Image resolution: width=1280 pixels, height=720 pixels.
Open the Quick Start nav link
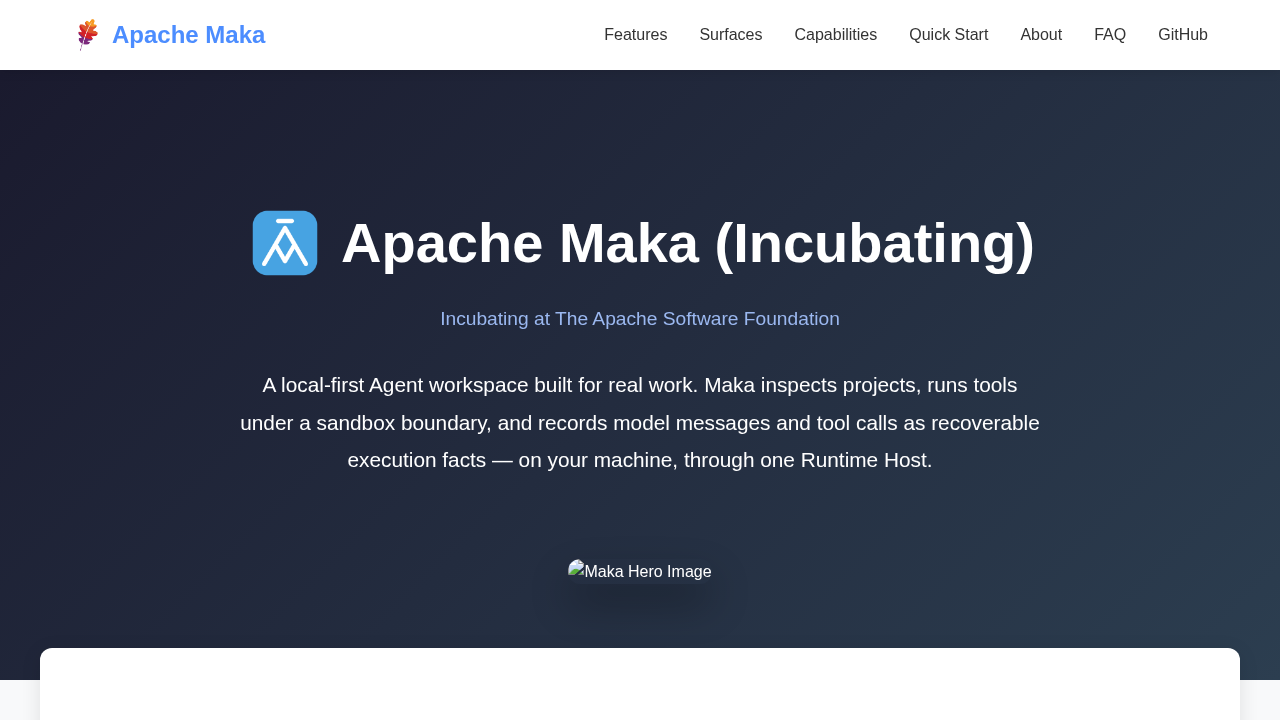tap(948, 35)
